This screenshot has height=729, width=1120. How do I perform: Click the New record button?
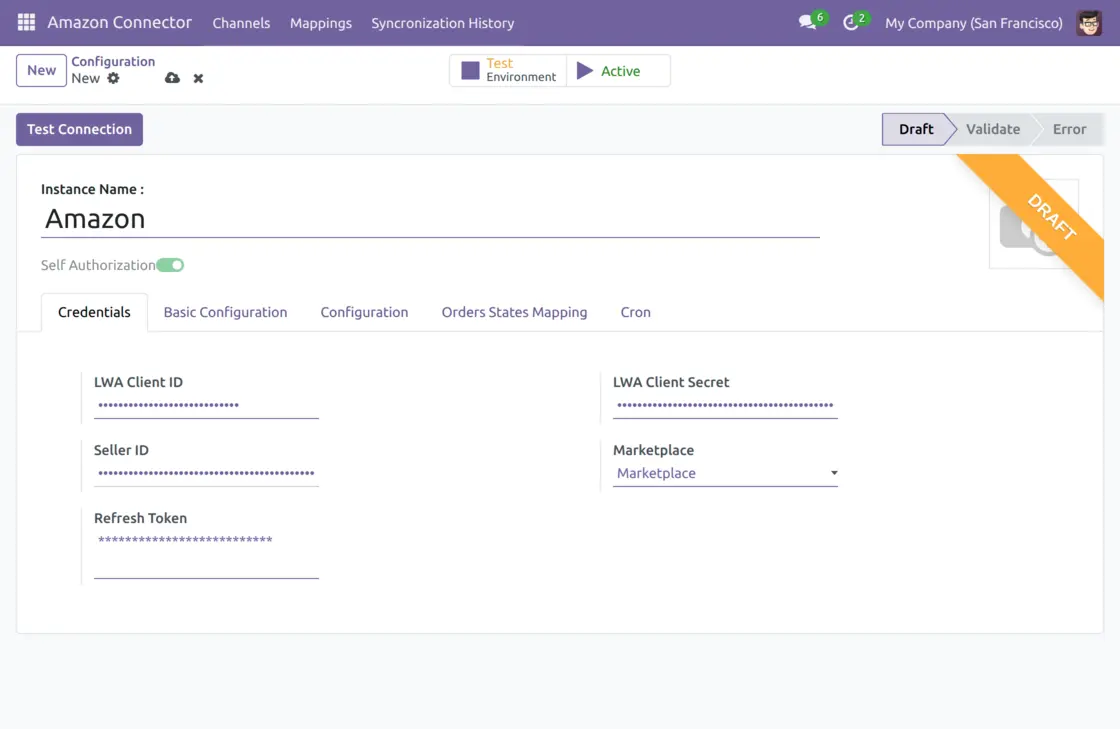point(41,70)
